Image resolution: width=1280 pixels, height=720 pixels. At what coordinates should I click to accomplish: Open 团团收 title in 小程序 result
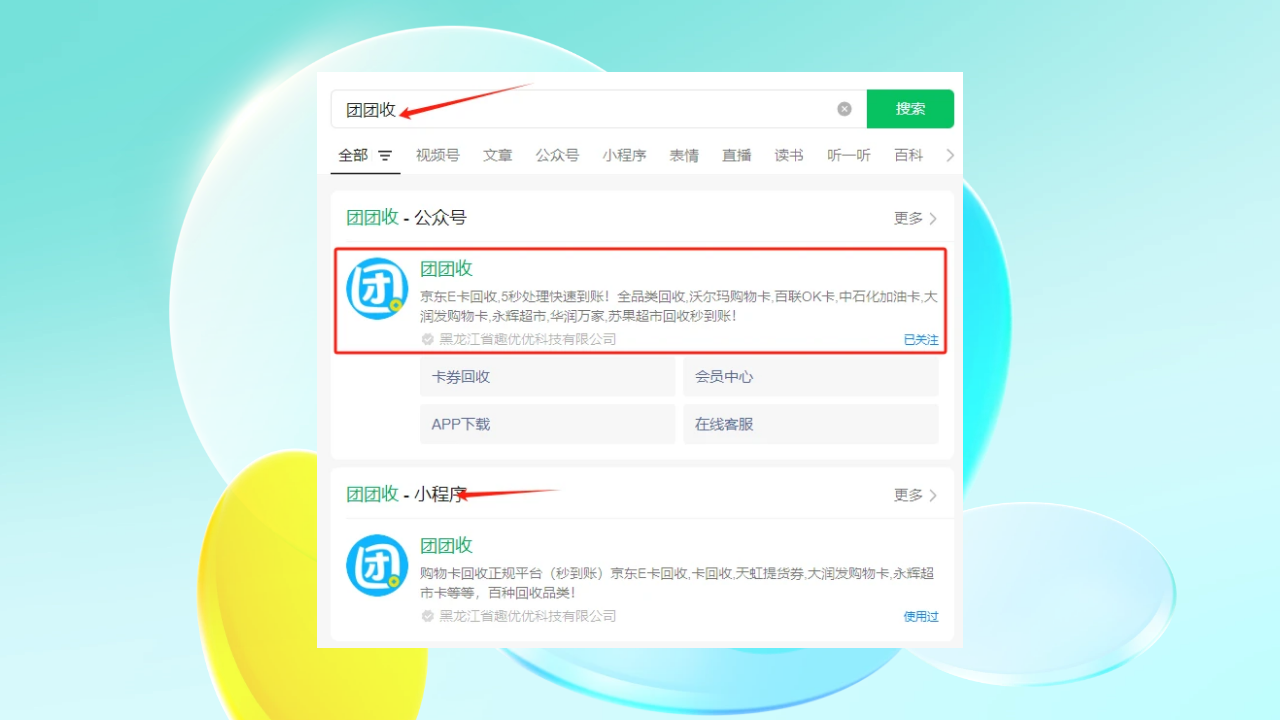(x=446, y=545)
